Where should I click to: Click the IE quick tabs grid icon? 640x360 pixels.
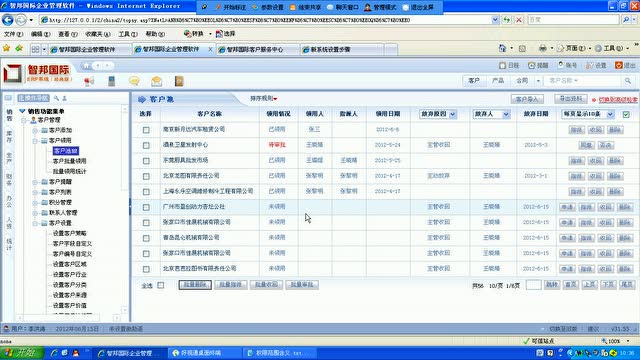pyautogui.click(x=36, y=49)
